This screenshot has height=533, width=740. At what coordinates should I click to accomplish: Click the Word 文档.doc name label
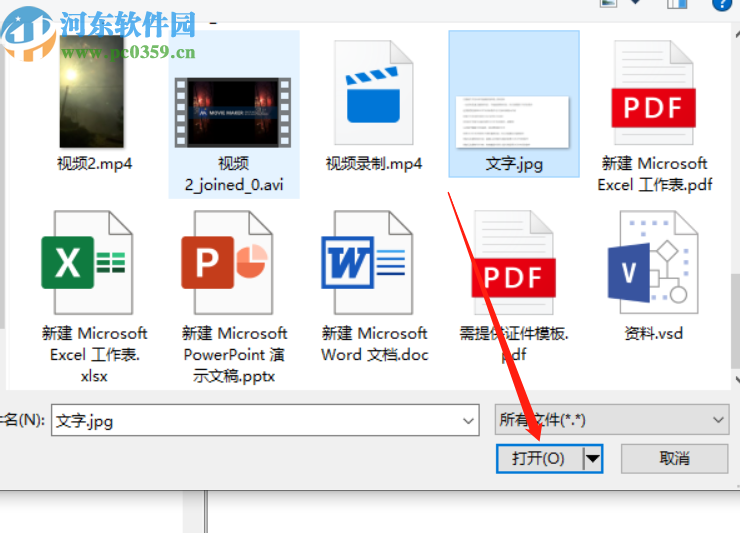click(x=375, y=344)
